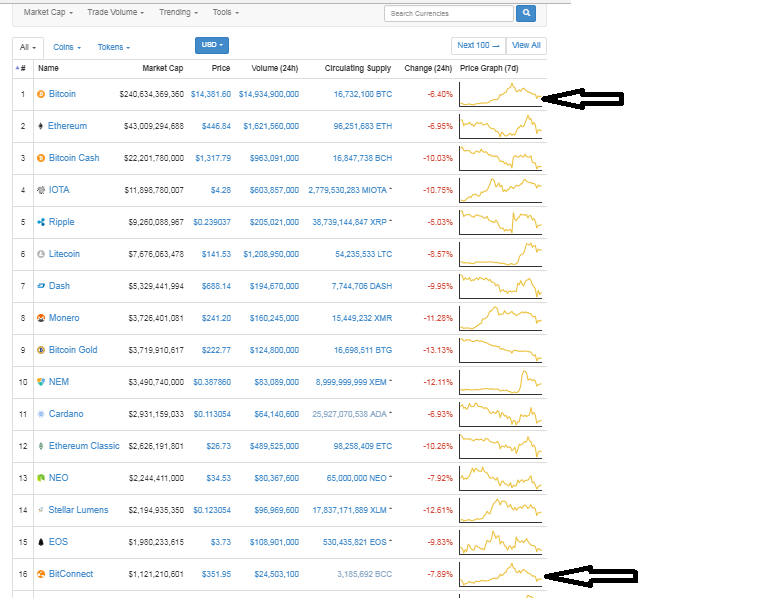Click the Ethereum diamond logo icon
Screen dimensions: 768x598
point(41,126)
